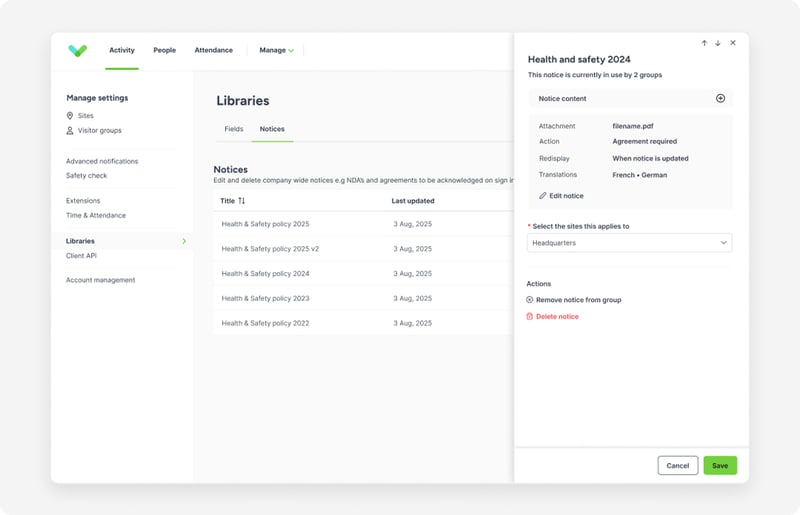Select Health & Safety policy 2022 row

(363, 323)
